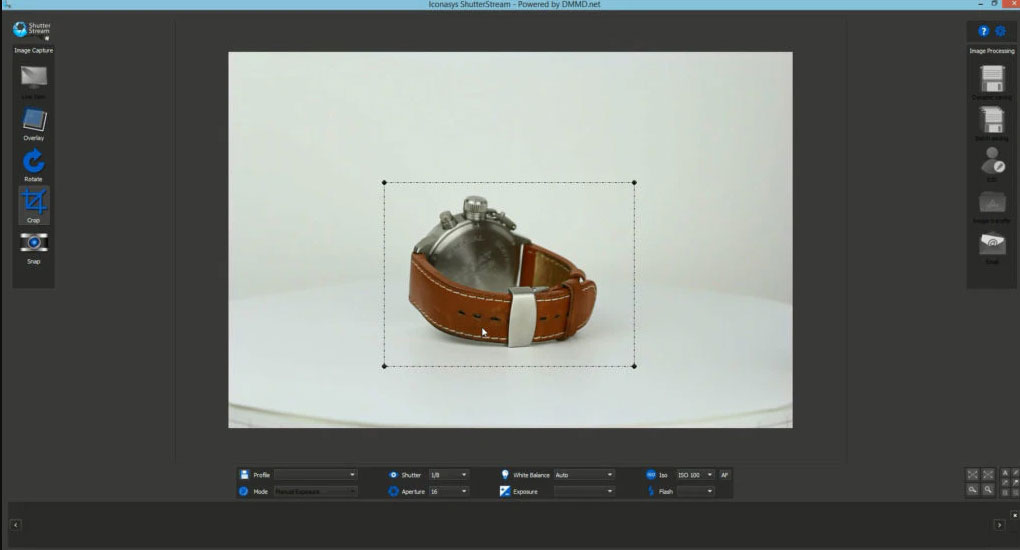Open the Edit person-with-pencil icon
The width and height of the screenshot is (1020, 550).
coord(993,160)
